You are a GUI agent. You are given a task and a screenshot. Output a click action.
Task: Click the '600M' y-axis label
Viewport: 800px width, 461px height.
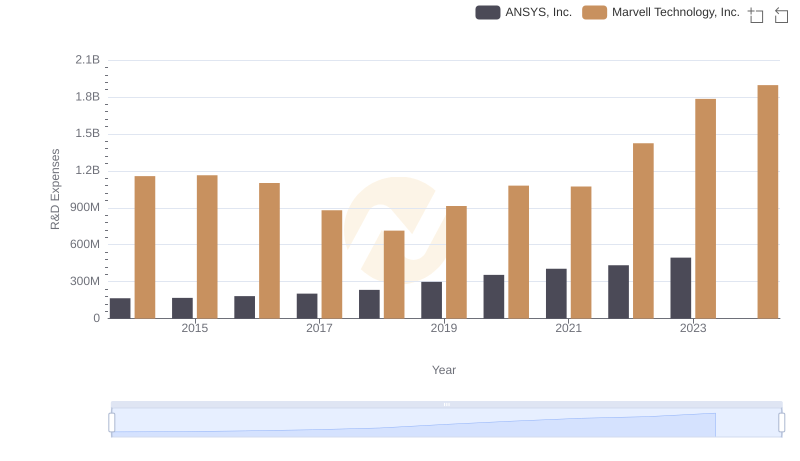[x=85, y=244]
